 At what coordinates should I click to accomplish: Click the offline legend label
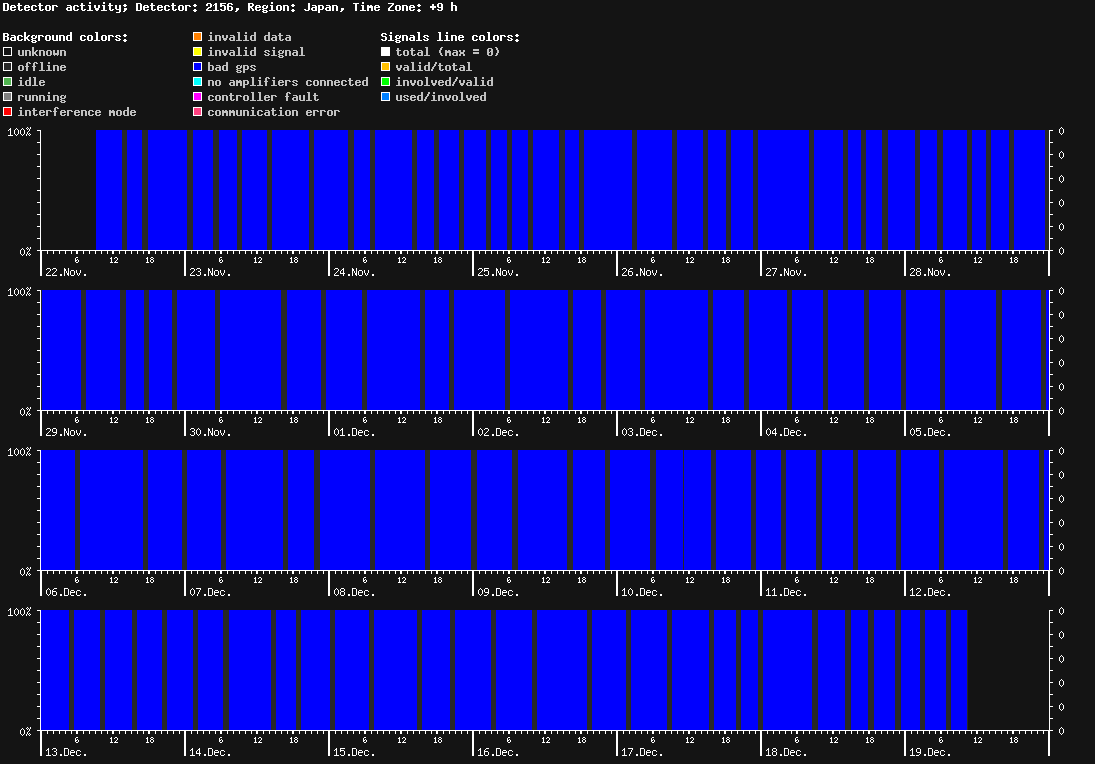(x=42, y=67)
